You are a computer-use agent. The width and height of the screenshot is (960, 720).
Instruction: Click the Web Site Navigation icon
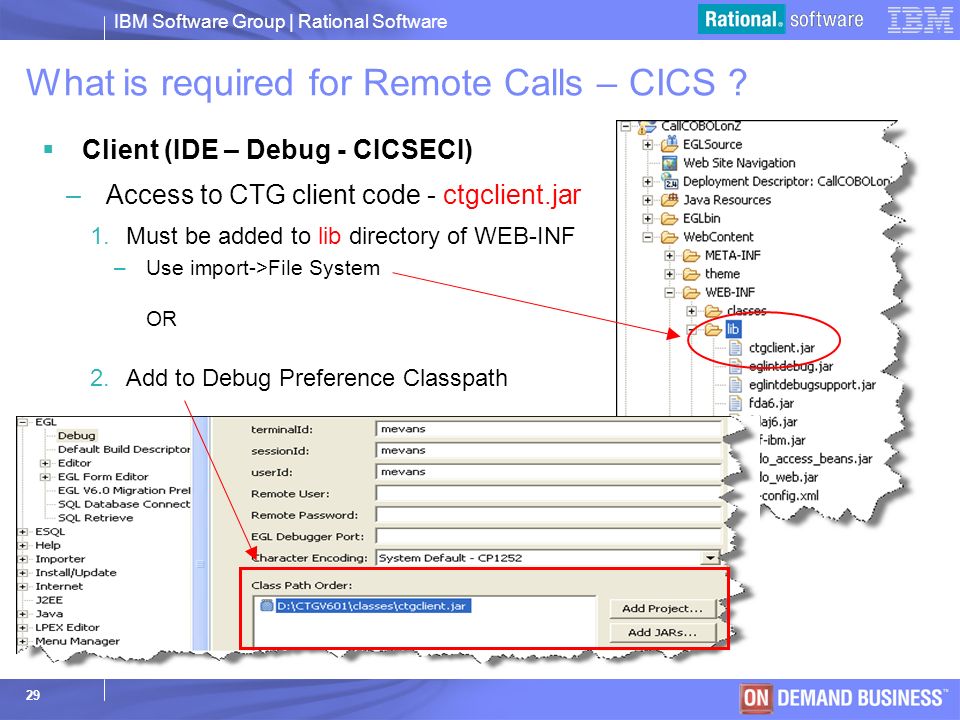pos(669,163)
